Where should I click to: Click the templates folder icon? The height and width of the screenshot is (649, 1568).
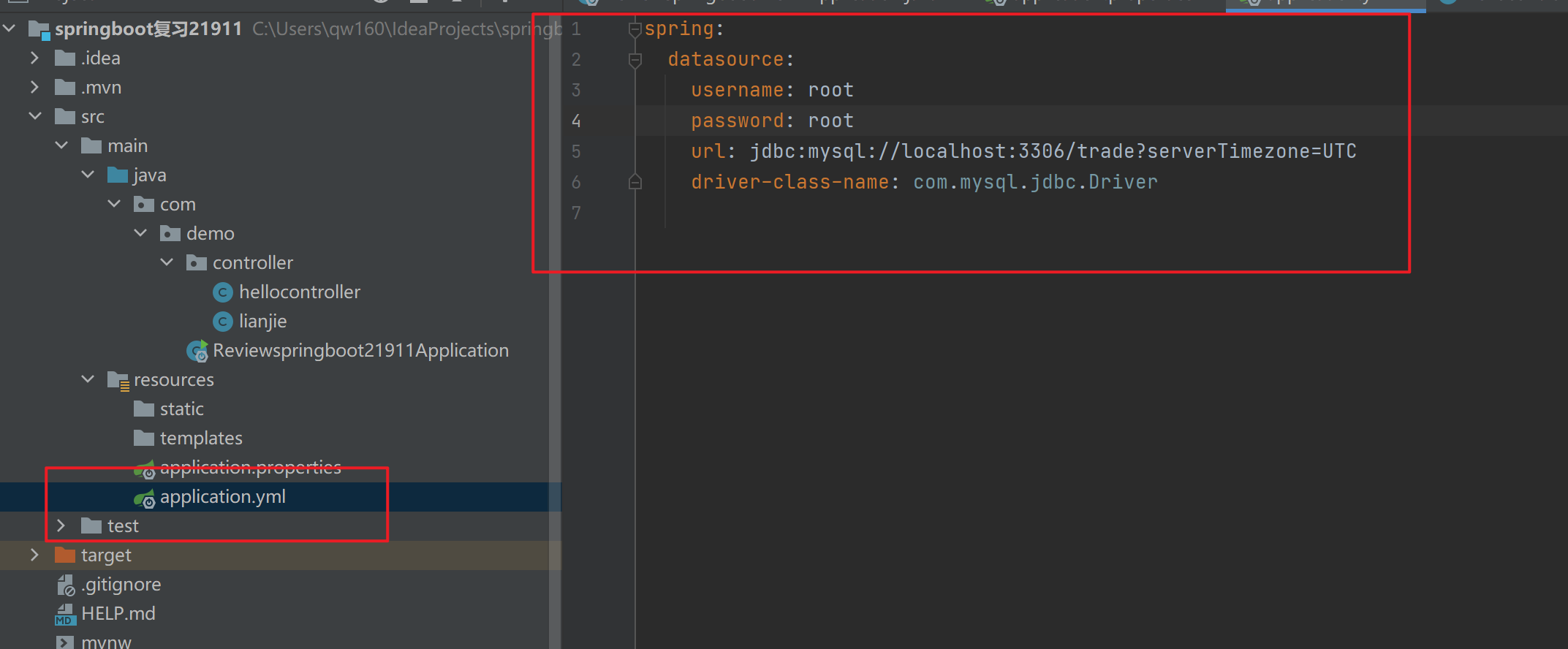(144, 438)
